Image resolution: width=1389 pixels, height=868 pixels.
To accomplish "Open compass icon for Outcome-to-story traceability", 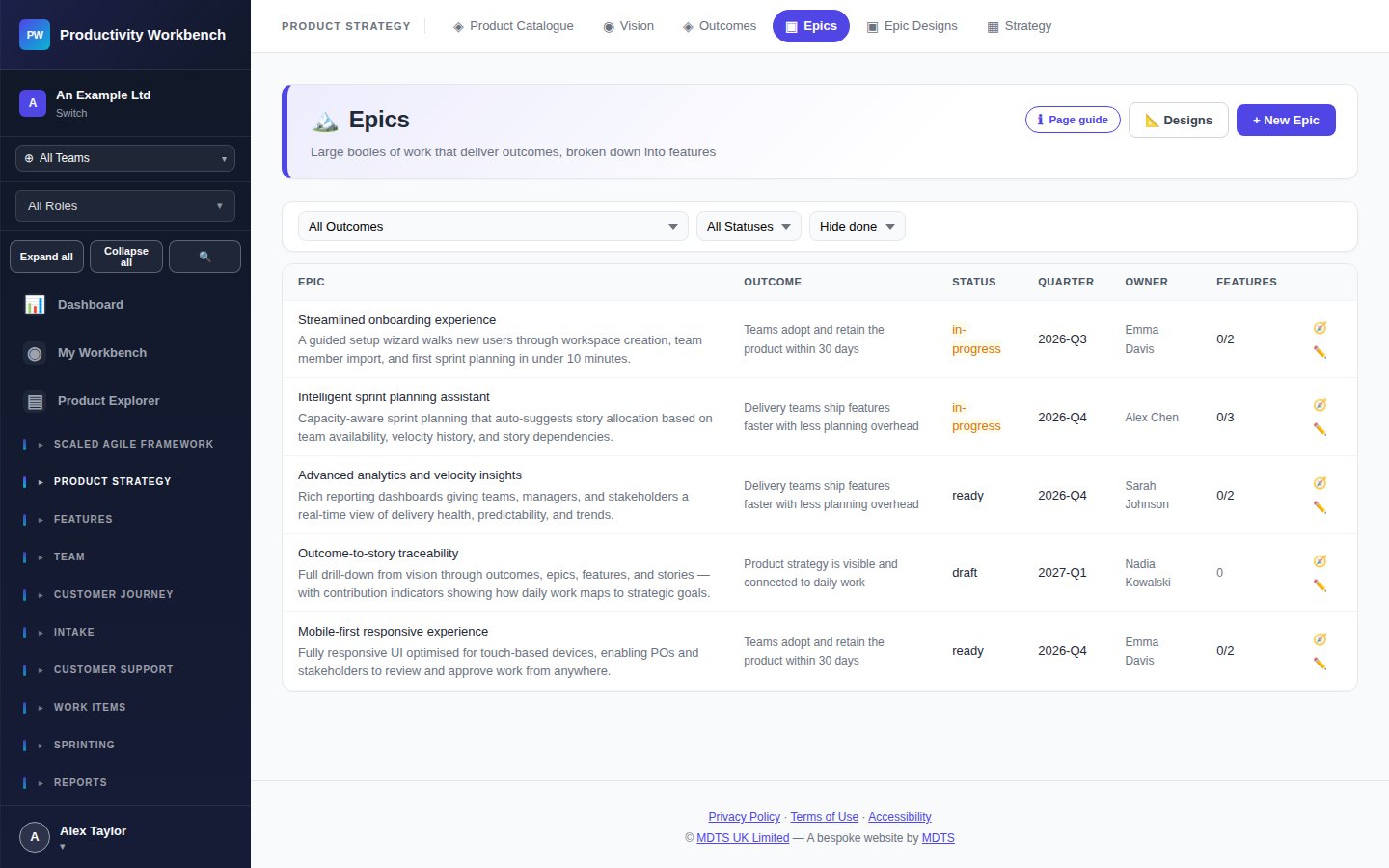I will pos(1320,561).
